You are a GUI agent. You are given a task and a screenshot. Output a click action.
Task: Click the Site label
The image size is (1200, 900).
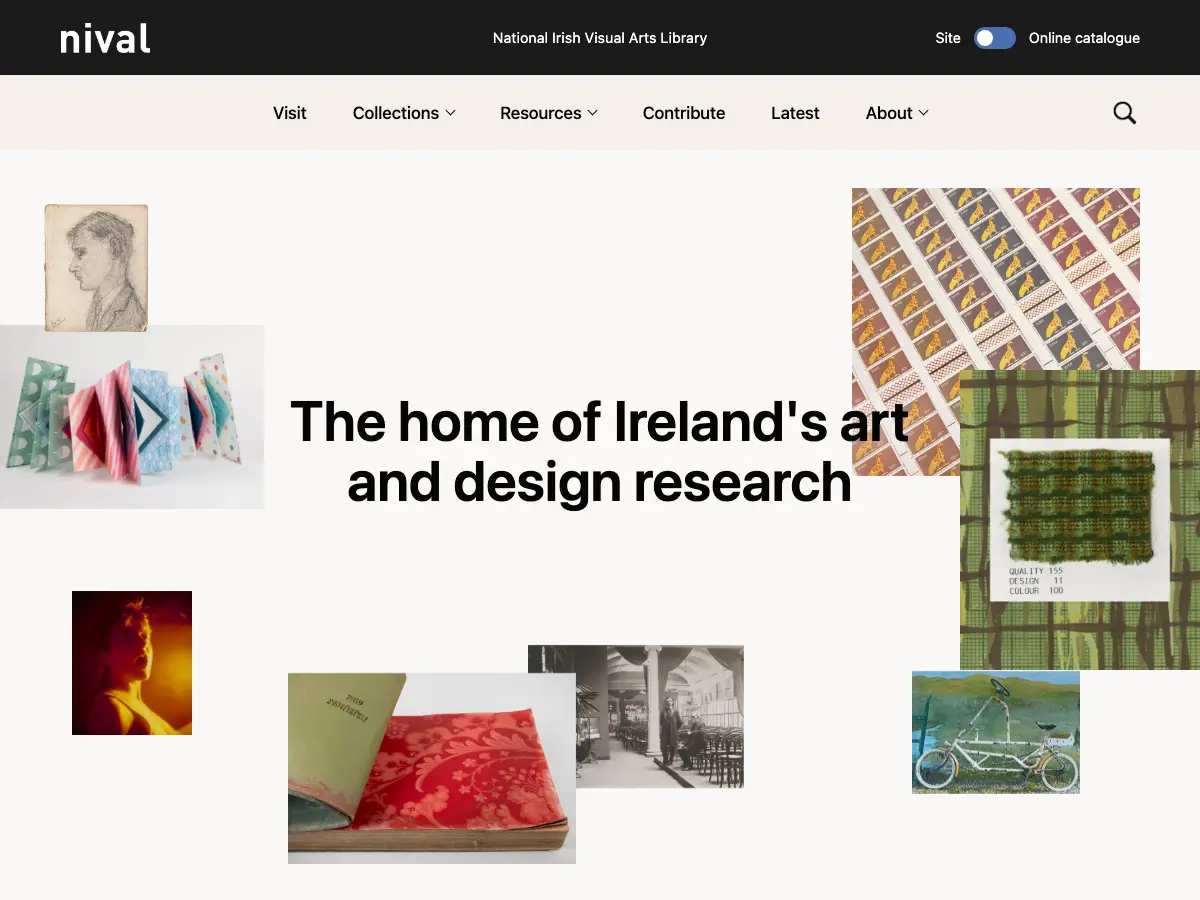click(x=948, y=38)
